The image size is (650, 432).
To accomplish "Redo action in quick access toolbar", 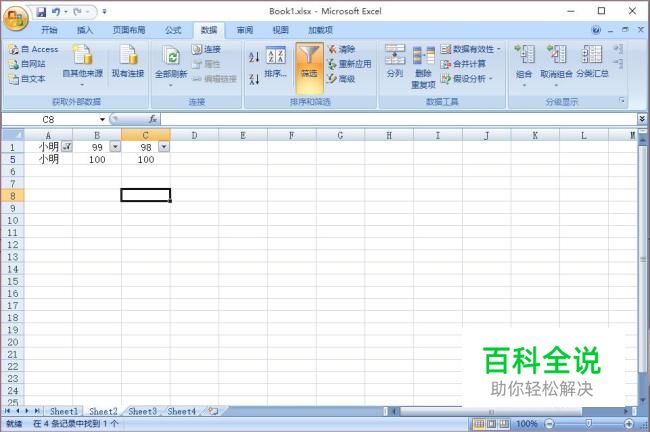I will pyautogui.click(x=78, y=12).
